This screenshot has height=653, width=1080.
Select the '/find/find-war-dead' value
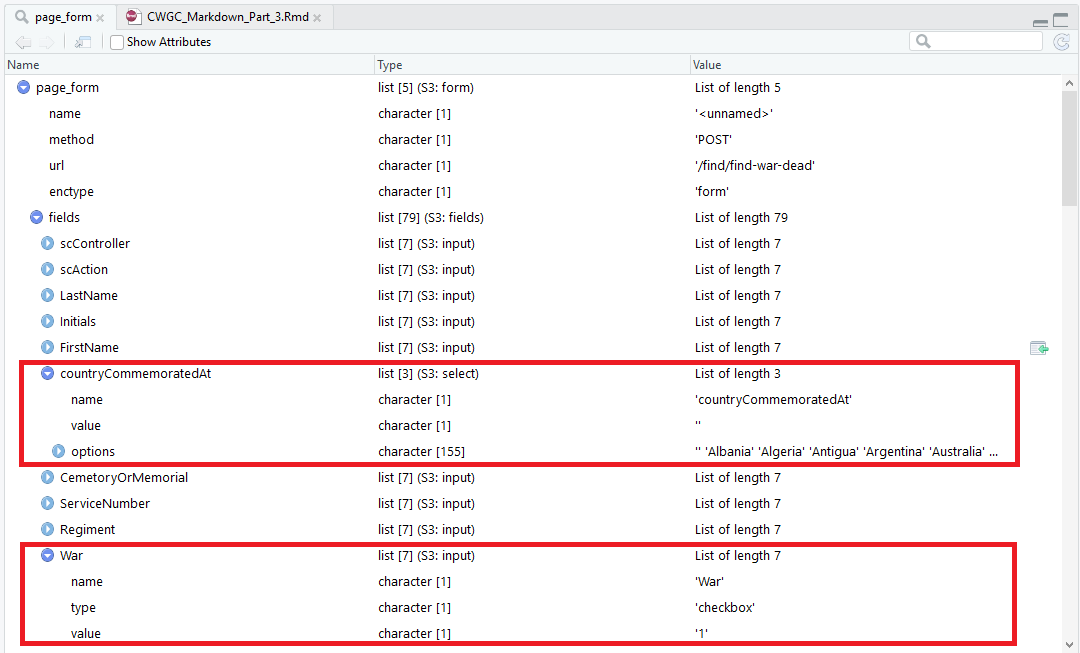tap(754, 166)
